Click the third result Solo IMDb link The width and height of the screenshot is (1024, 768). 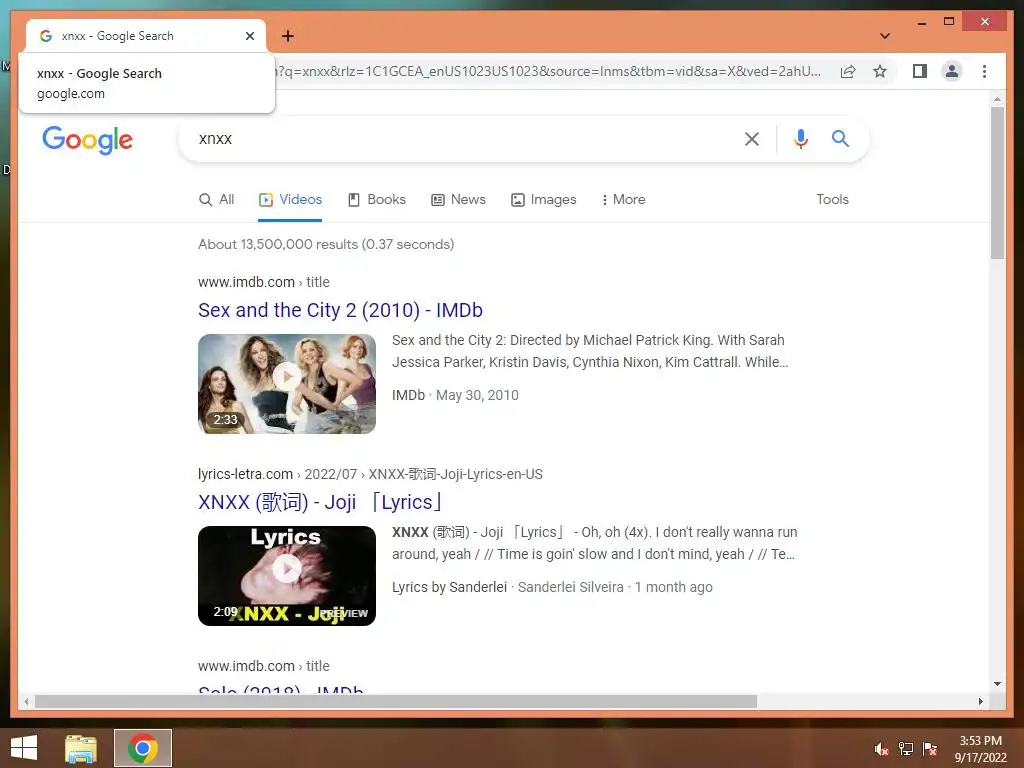[281, 690]
